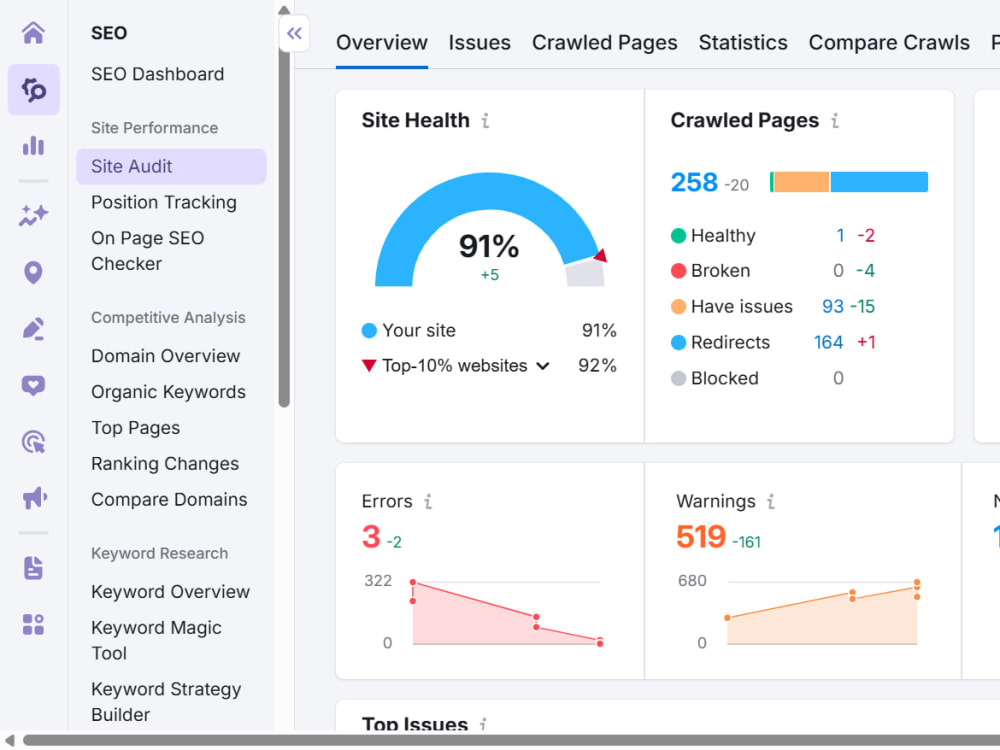Click the Errors count 3
Viewport: 1000px width, 750px height.
371,537
